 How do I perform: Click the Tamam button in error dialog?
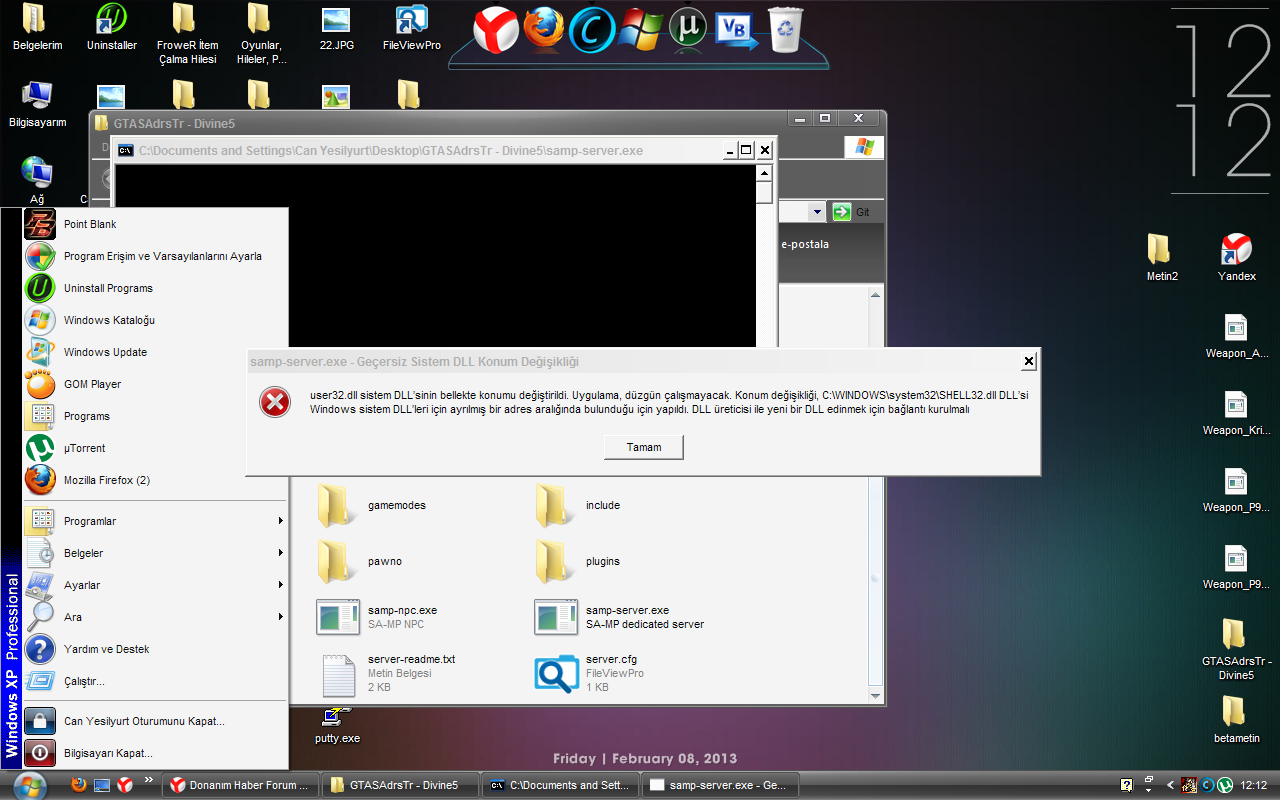click(644, 447)
